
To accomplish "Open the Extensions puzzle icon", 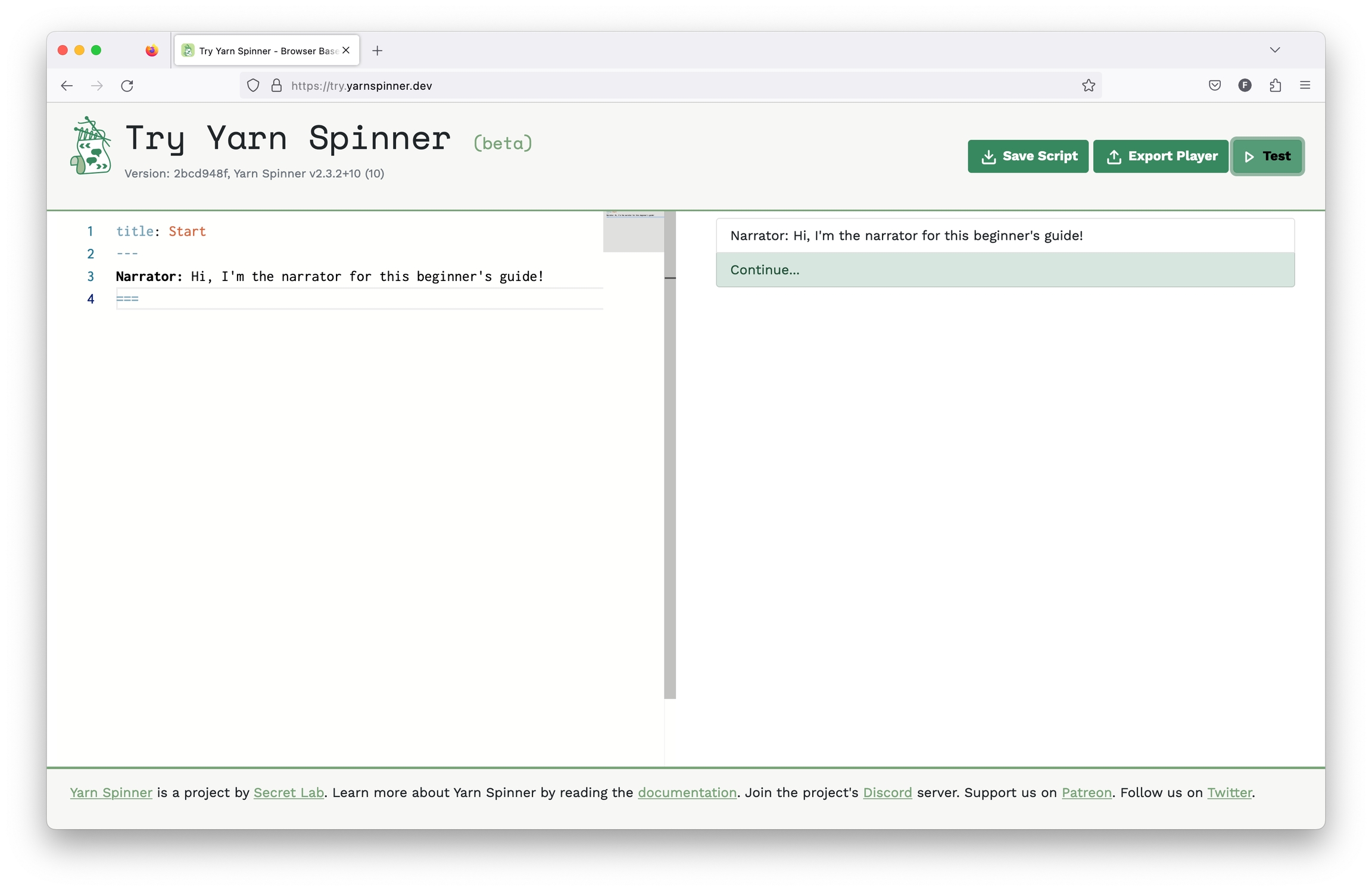I will tap(1275, 86).
